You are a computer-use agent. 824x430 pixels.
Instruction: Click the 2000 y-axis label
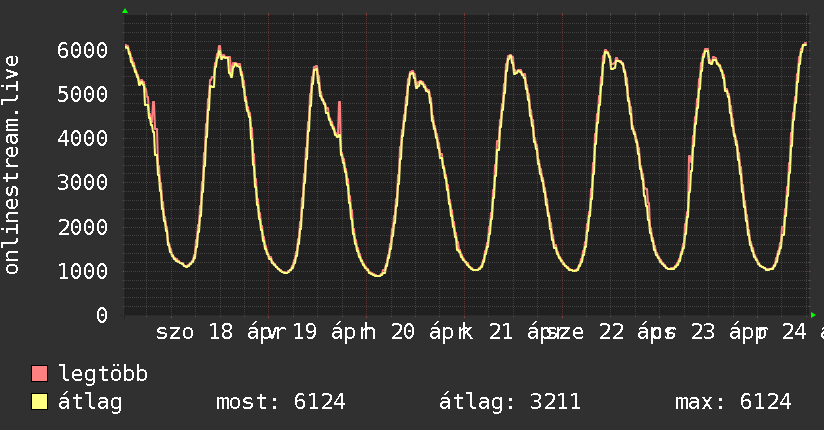coord(83,227)
